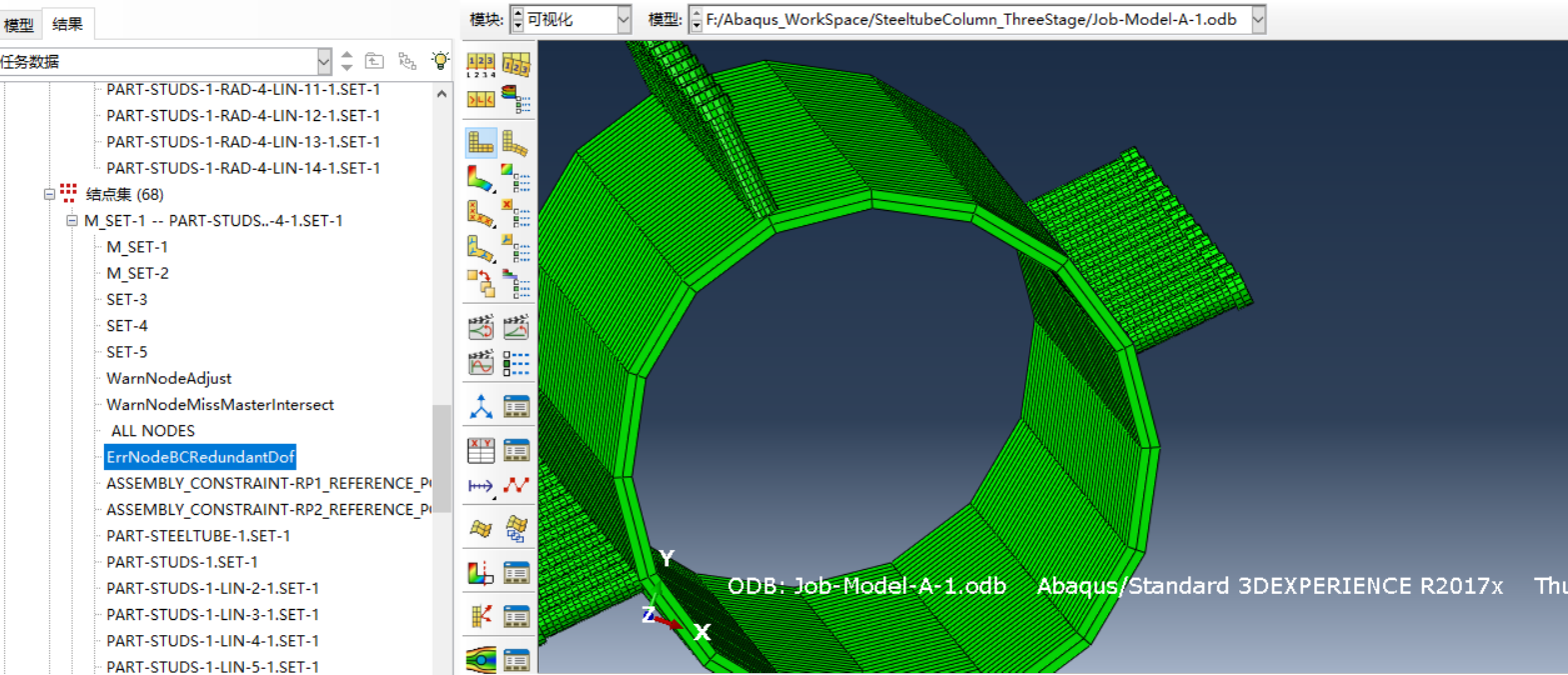Activate View Cut tool icon
Screen dimensions: 1568x675
pos(481,573)
